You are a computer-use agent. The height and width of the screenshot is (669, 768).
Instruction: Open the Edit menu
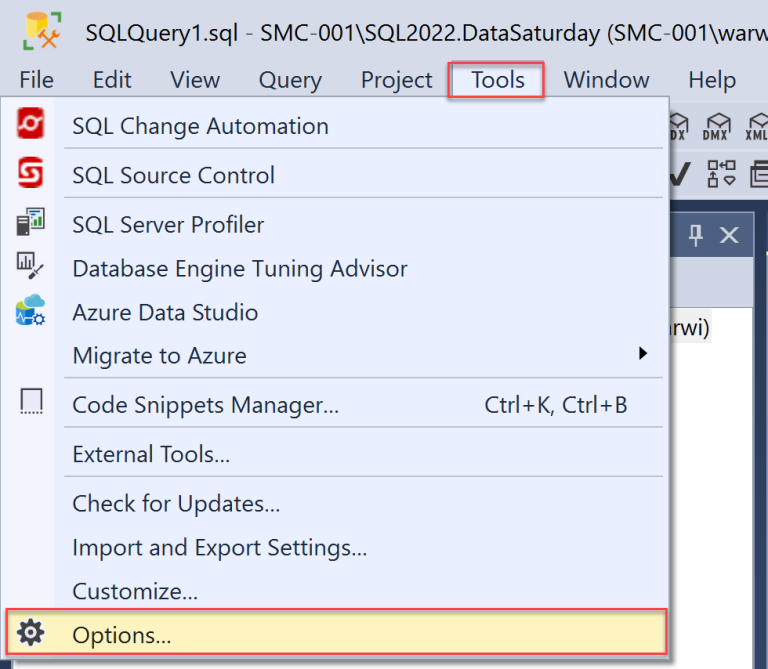(x=112, y=80)
